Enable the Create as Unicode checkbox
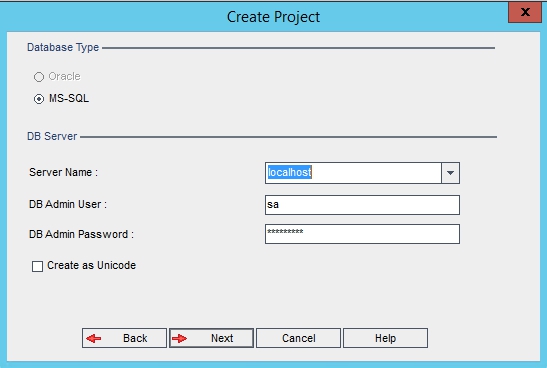 click(37, 266)
